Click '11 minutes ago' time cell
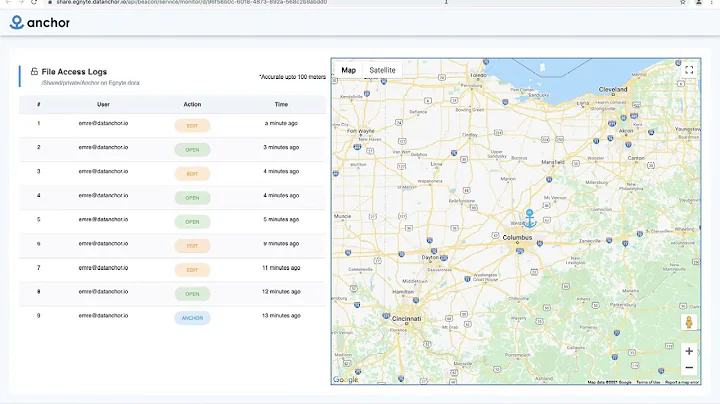The image size is (720, 404). pyautogui.click(x=281, y=268)
